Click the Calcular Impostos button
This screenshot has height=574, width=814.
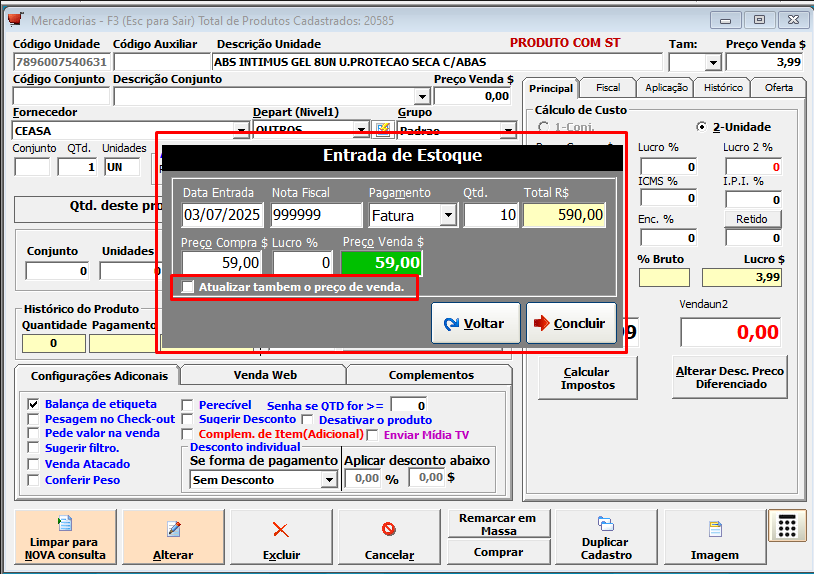(x=586, y=378)
